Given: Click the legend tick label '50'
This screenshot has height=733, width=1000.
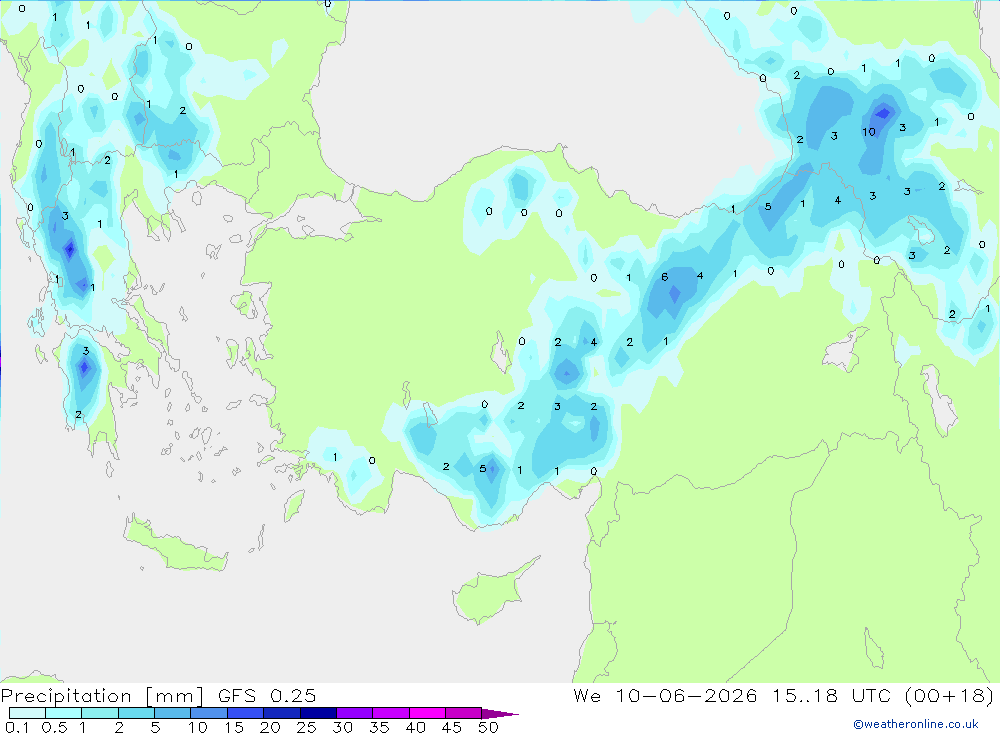Looking at the screenshot, I should tap(488, 727).
